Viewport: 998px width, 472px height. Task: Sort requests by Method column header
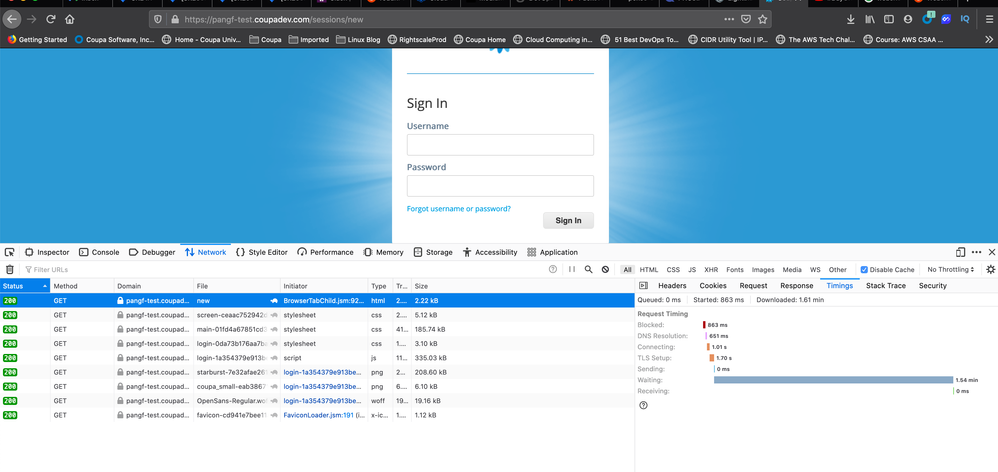coord(82,286)
